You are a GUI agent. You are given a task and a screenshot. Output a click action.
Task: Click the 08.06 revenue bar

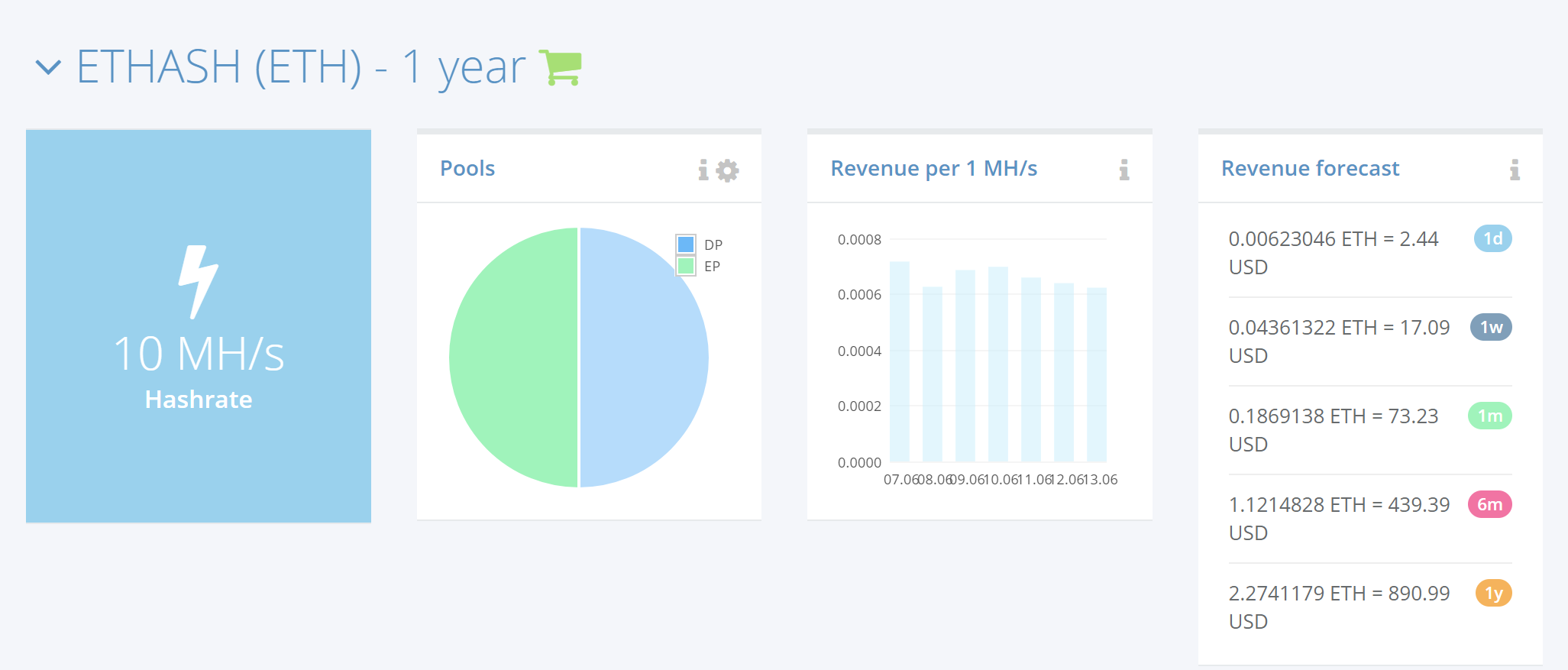933,374
